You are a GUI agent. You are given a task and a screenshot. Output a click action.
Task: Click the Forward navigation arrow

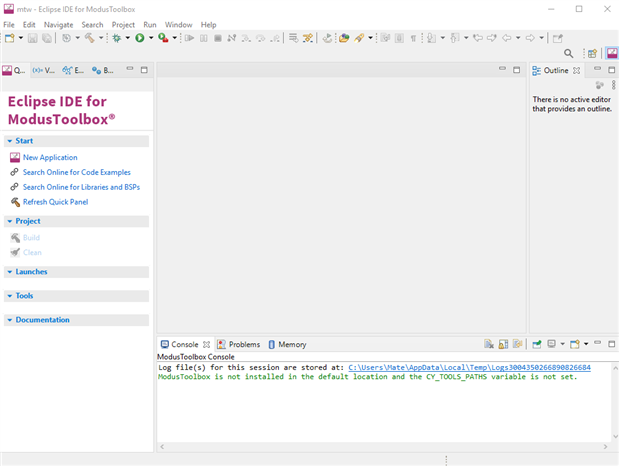point(530,38)
